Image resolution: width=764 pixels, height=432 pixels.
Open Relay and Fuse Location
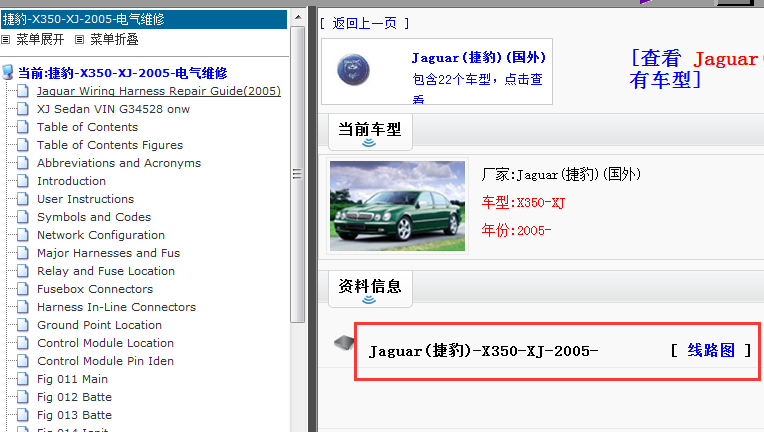[x=106, y=271]
